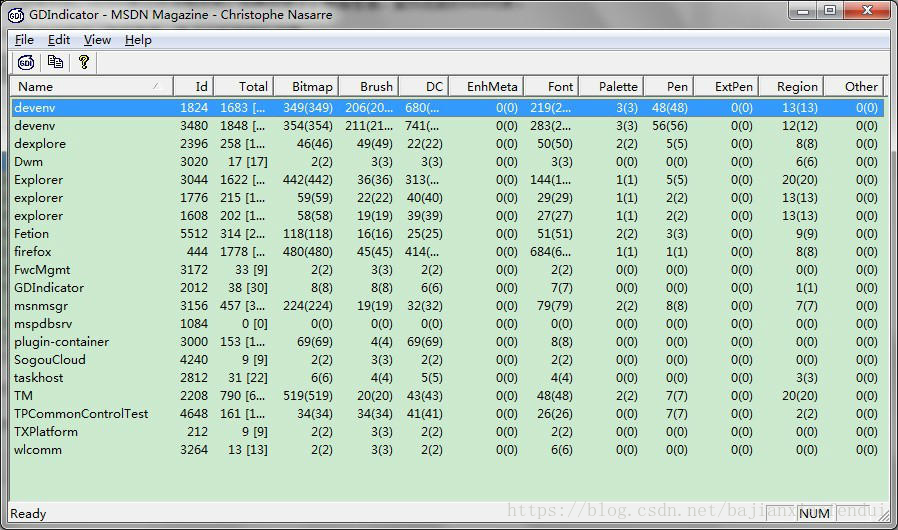
Task: Click the Pen column header
Action: (669, 87)
